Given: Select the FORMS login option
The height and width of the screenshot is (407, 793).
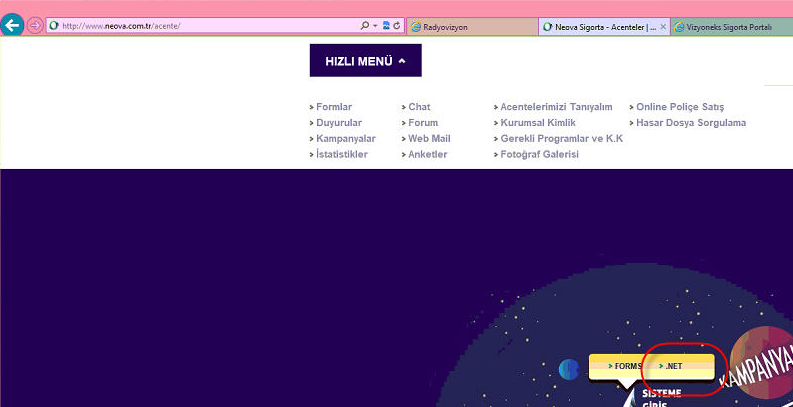Looking at the screenshot, I should (623, 367).
